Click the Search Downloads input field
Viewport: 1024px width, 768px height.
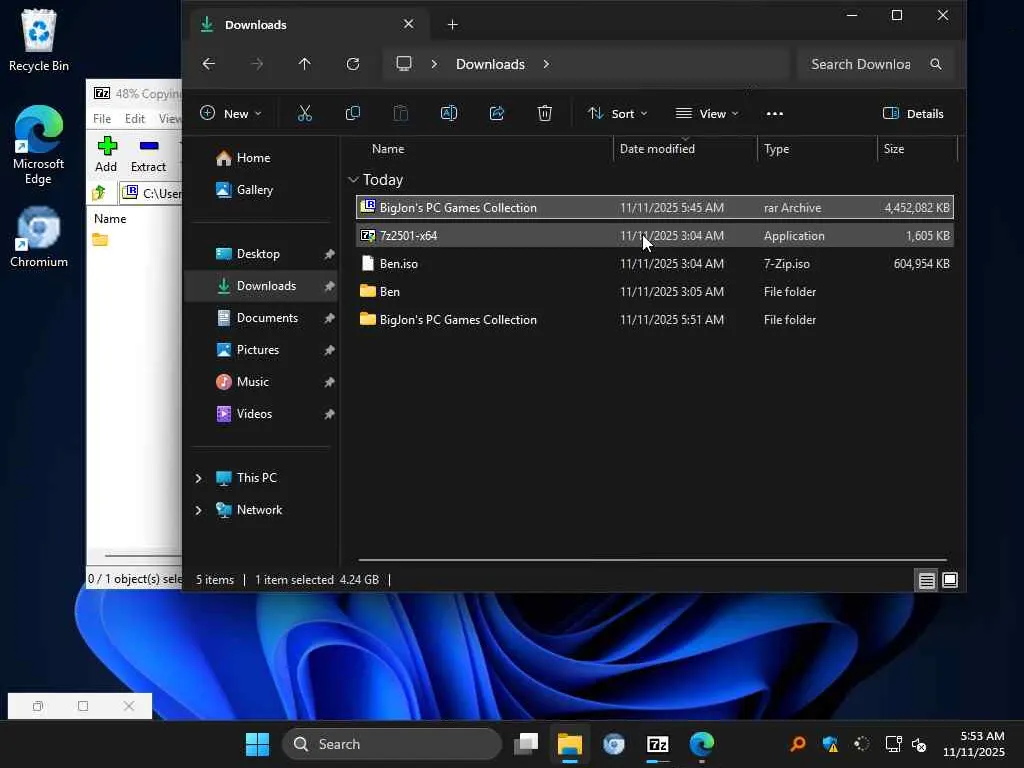coord(861,64)
